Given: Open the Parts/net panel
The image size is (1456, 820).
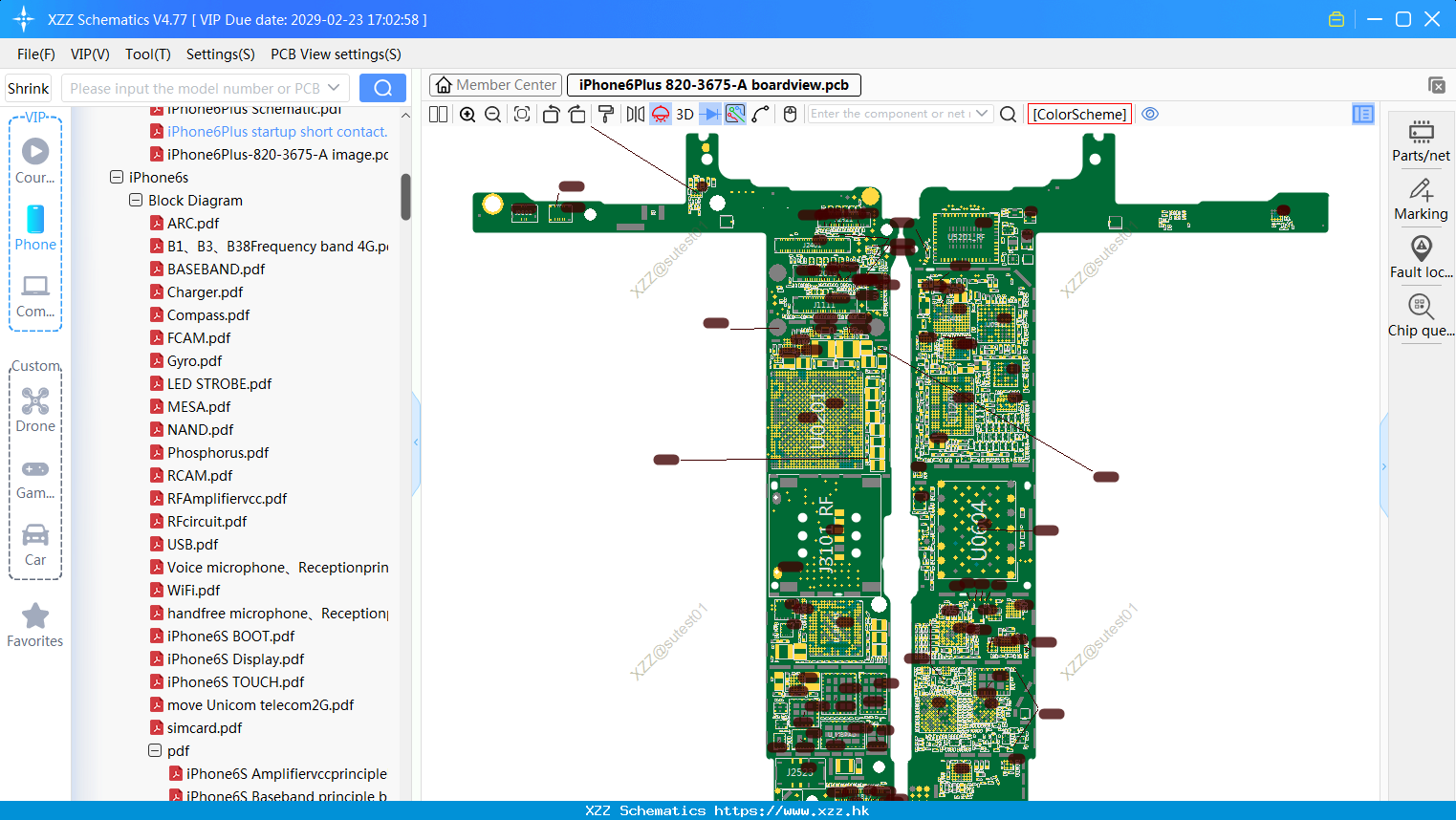Looking at the screenshot, I should pyautogui.click(x=1421, y=140).
